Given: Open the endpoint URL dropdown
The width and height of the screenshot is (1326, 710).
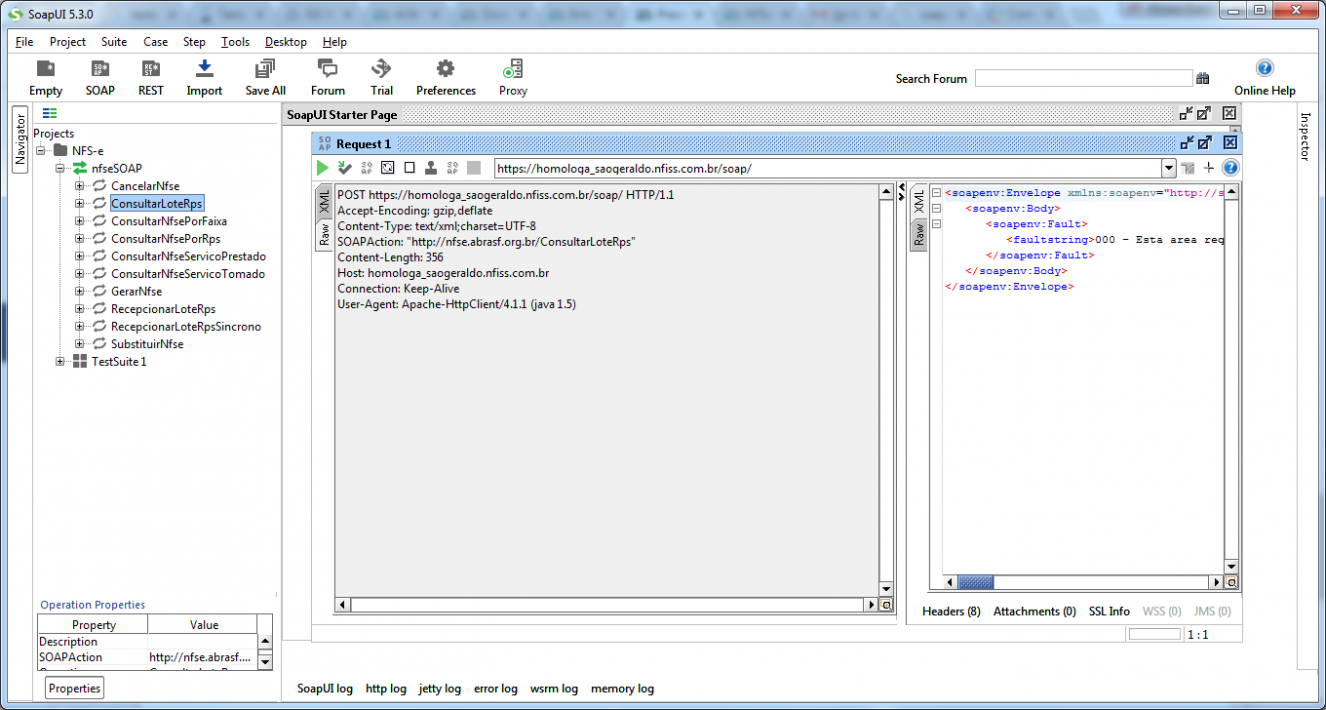Looking at the screenshot, I should 1168,169.
